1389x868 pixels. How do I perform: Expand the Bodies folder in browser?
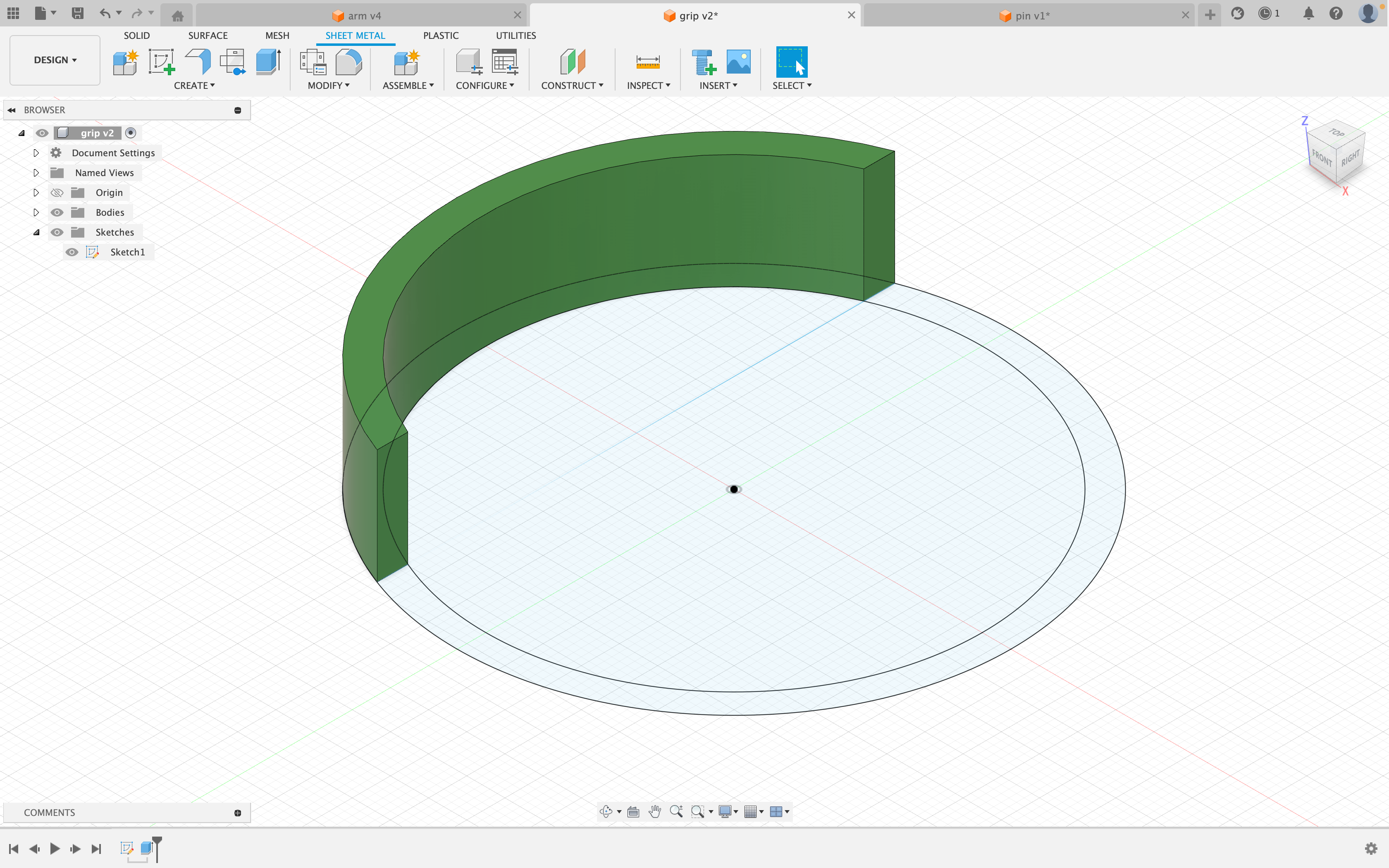pyautogui.click(x=36, y=212)
